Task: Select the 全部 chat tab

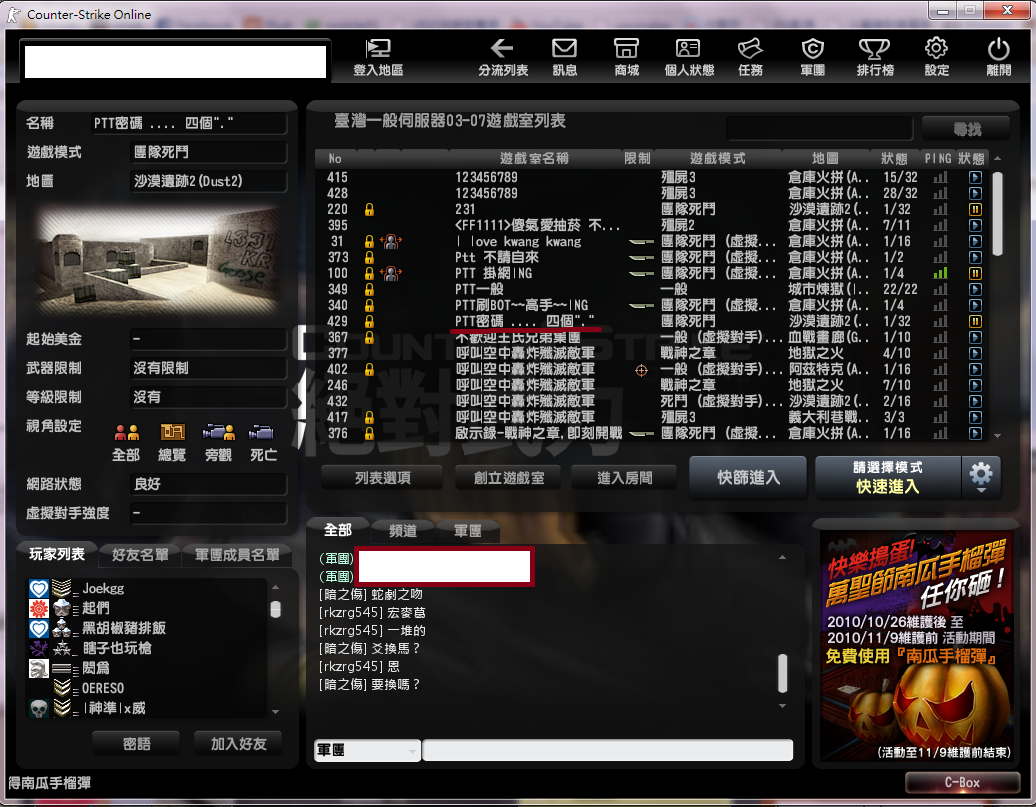Action: tap(338, 530)
